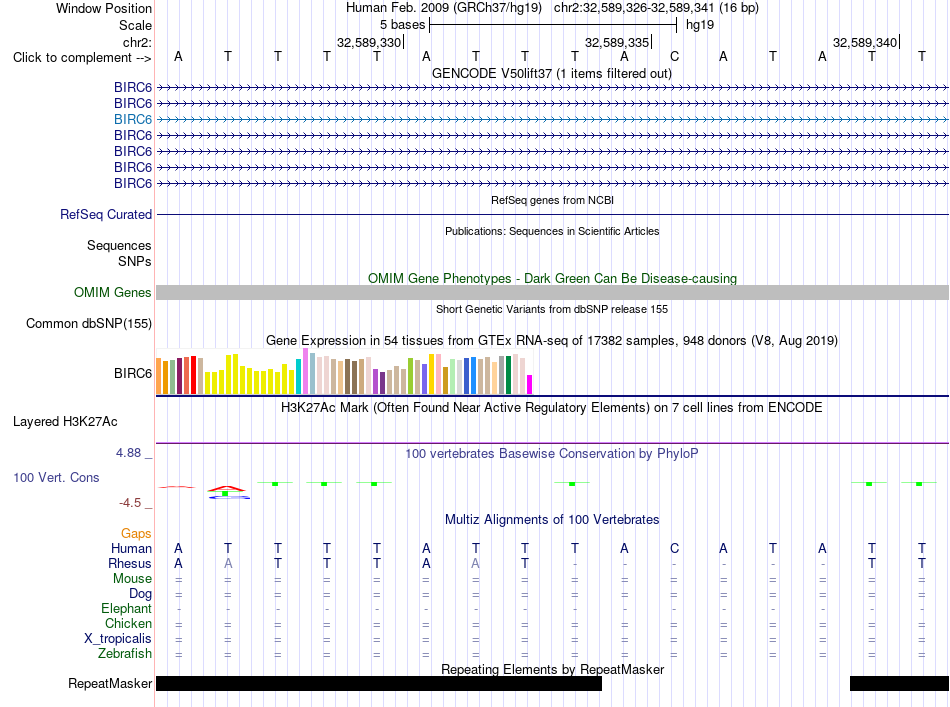
Task: Click the -4.5 PhyloP lower scale value
Action: click(x=130, y=503)
